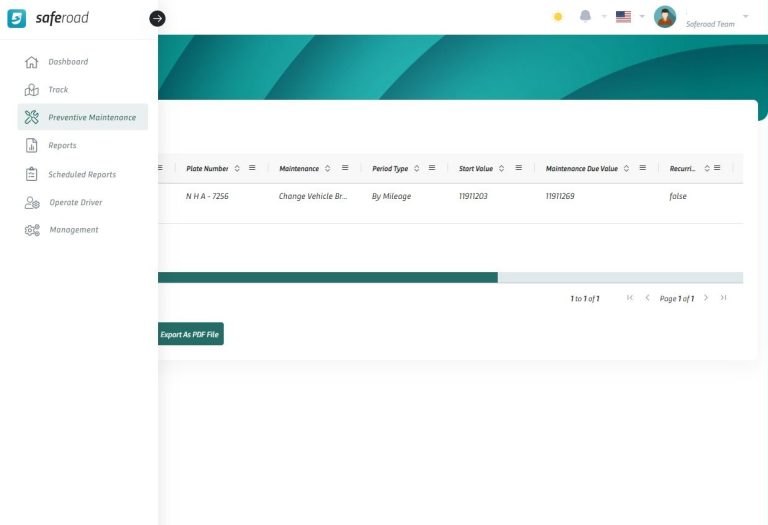Click the user avatar picture
The image size is (768, 525).
click(x=665, y=17)
